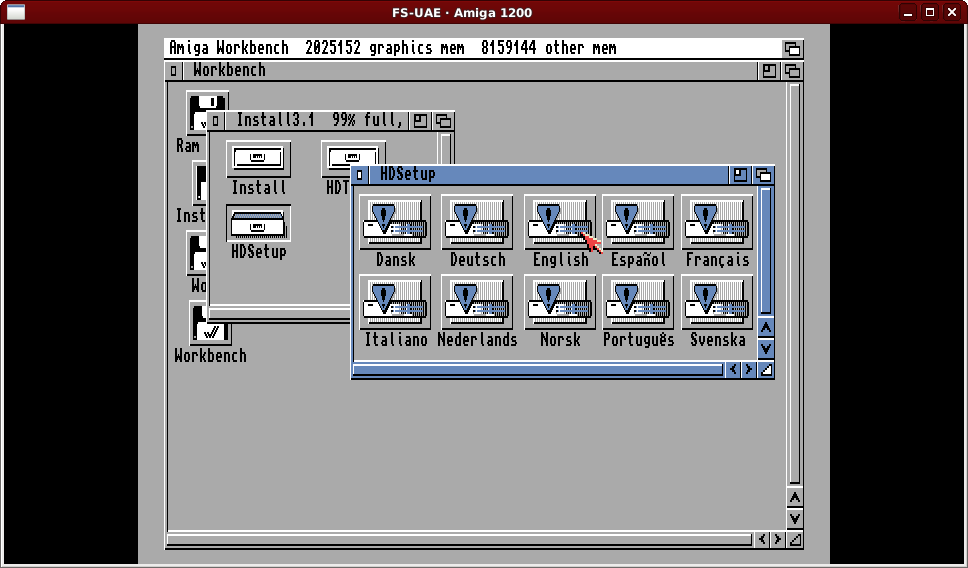
Task: Close the HDSetup window with its close gadget
Action: coord(360,175)
